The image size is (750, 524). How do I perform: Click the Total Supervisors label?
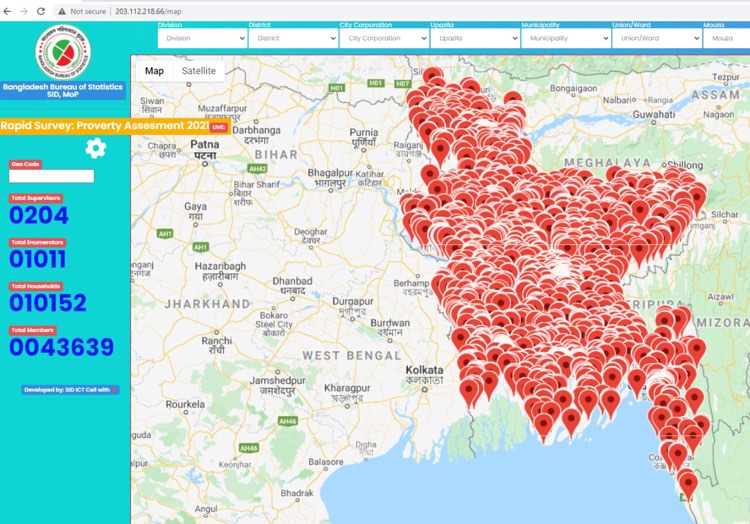36,198
